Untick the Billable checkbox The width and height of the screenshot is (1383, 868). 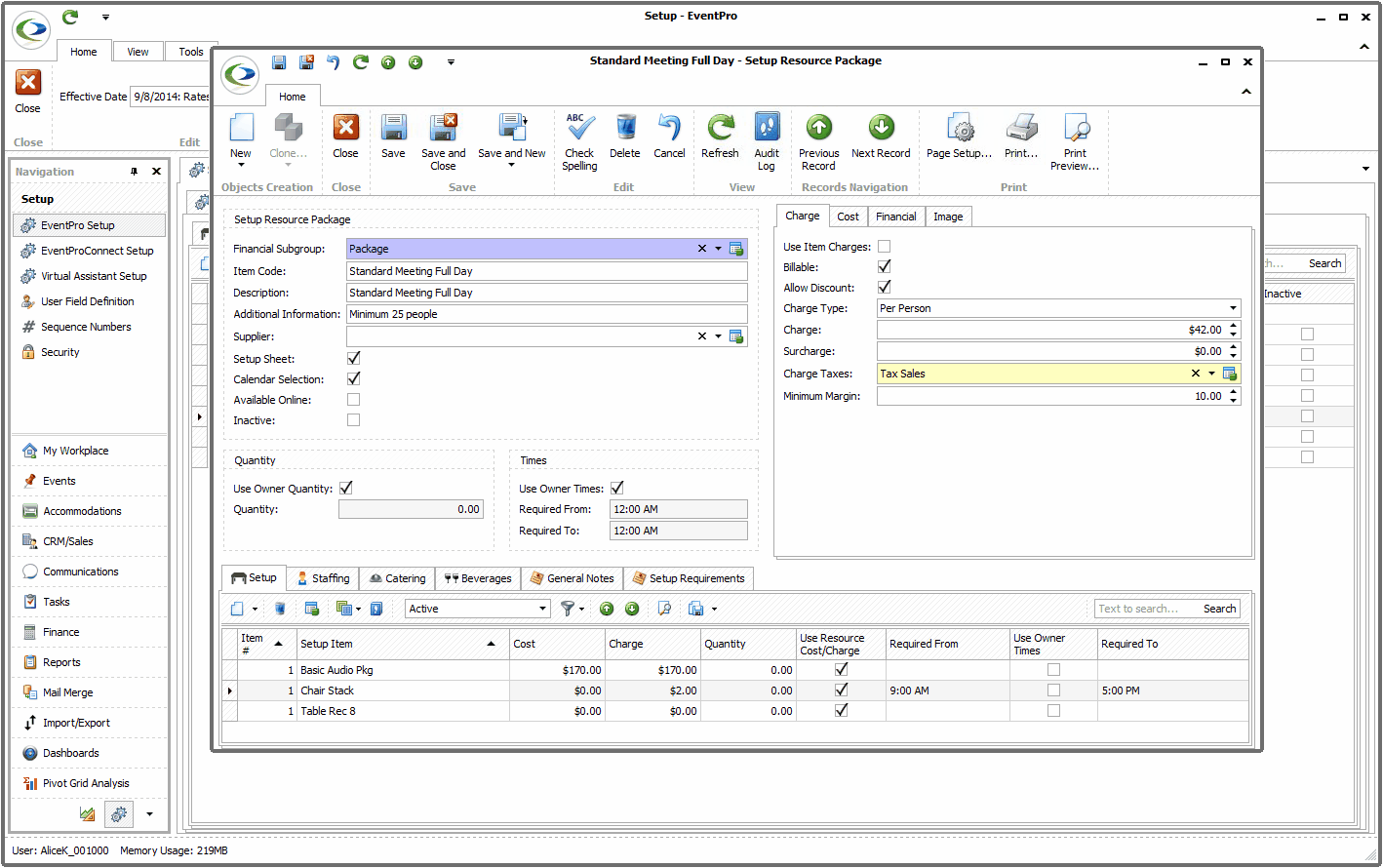click(884, 266)
